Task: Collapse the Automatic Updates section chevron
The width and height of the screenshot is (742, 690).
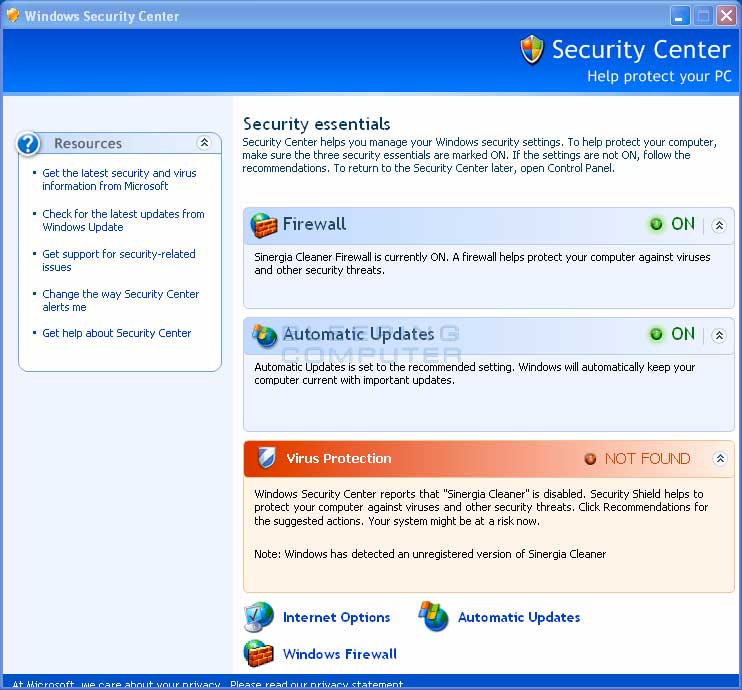Action: pos(718,335)
